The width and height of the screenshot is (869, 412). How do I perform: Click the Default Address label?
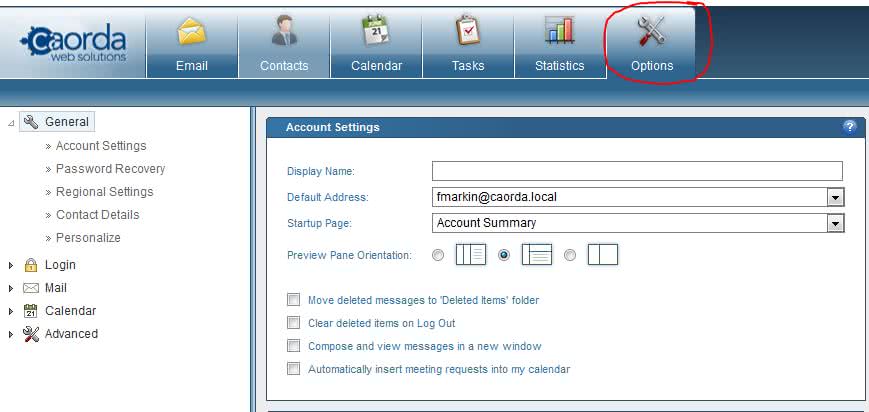[328, 197]
